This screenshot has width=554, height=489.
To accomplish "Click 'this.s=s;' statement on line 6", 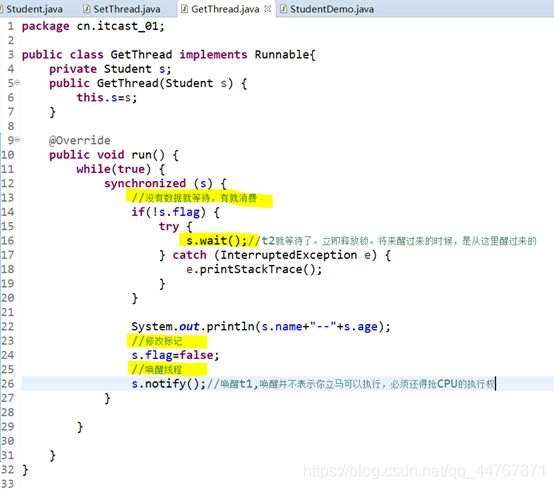I will (x=107, y=98).
